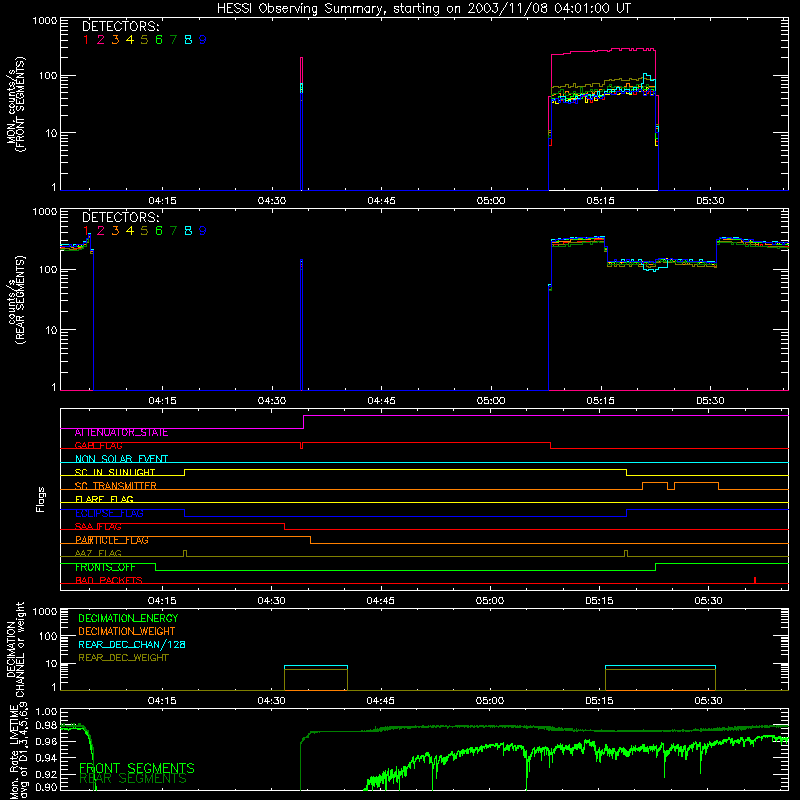Click the 05:30 tick label under decimation plot
This screenshot has height=800, width=800.
708,701
